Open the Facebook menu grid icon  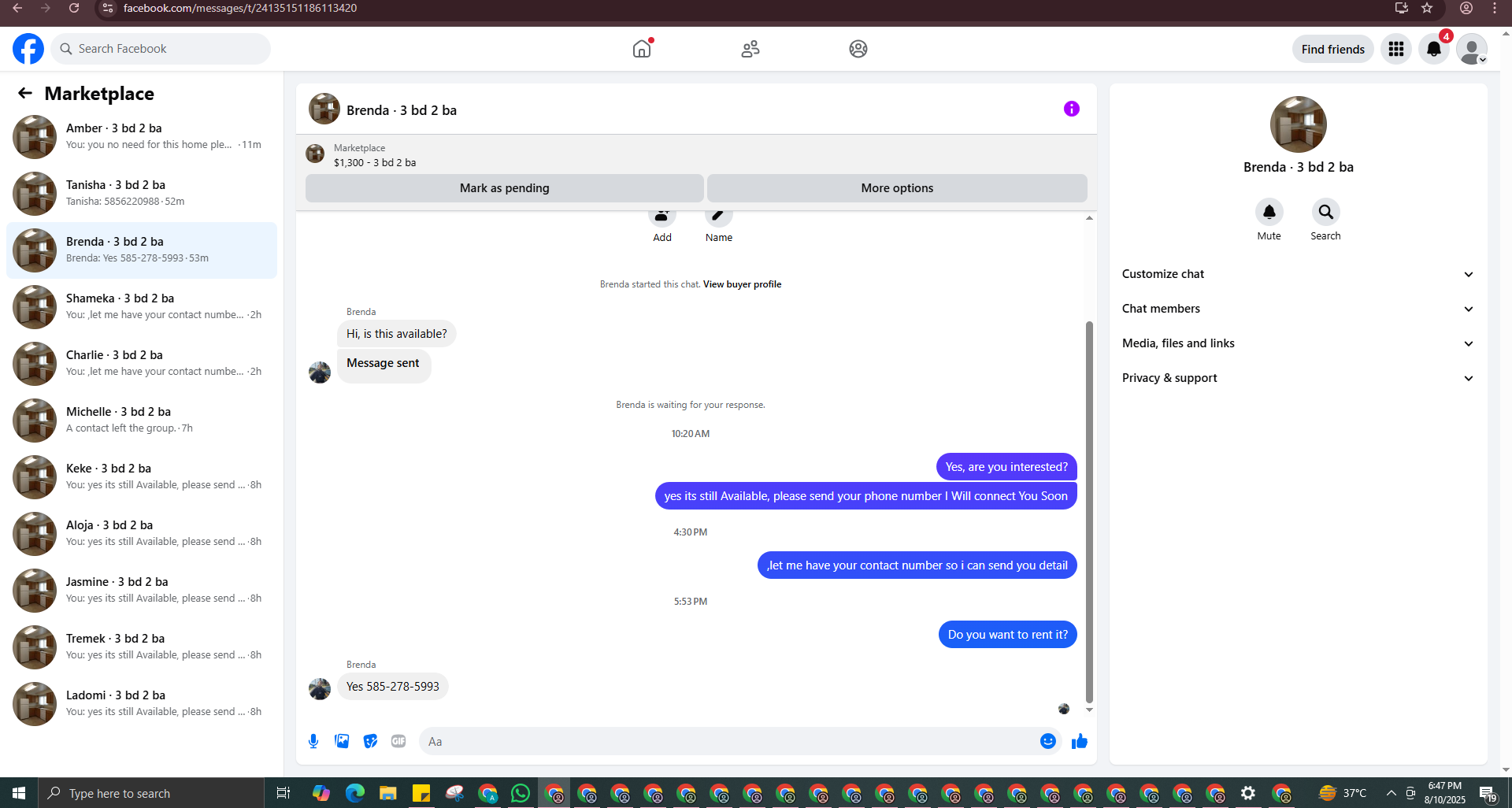1396,49
